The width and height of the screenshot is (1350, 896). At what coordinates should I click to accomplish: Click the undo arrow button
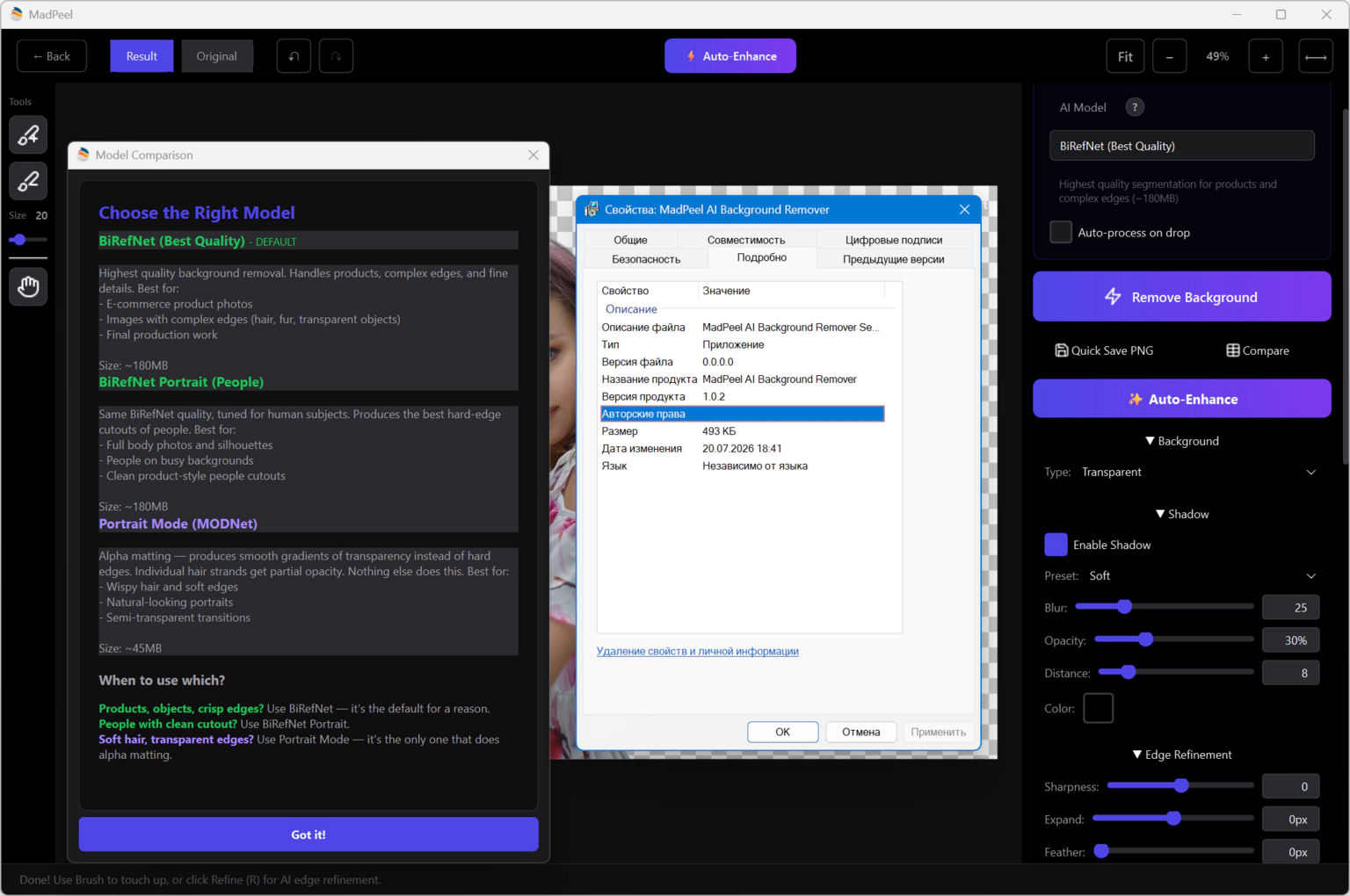point(294,56)
